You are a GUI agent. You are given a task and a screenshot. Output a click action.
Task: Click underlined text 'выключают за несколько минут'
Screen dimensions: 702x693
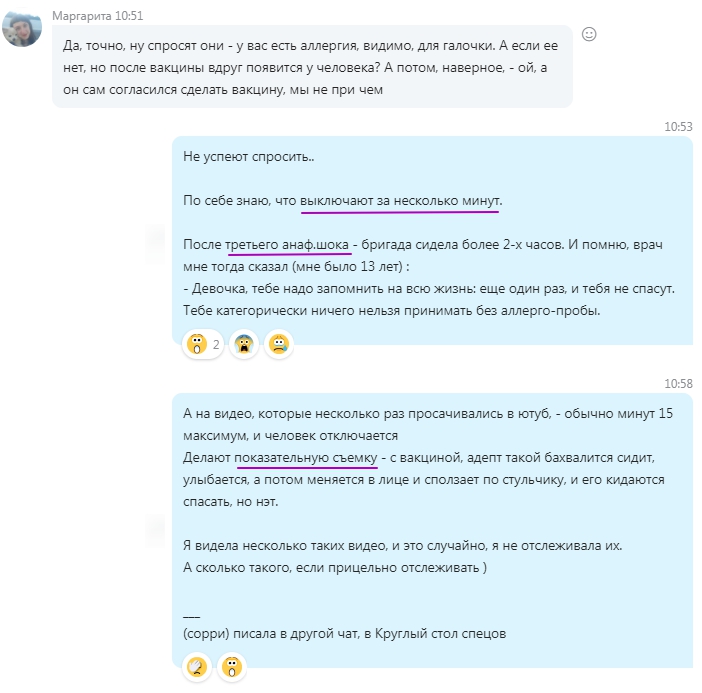coord(400,201)
